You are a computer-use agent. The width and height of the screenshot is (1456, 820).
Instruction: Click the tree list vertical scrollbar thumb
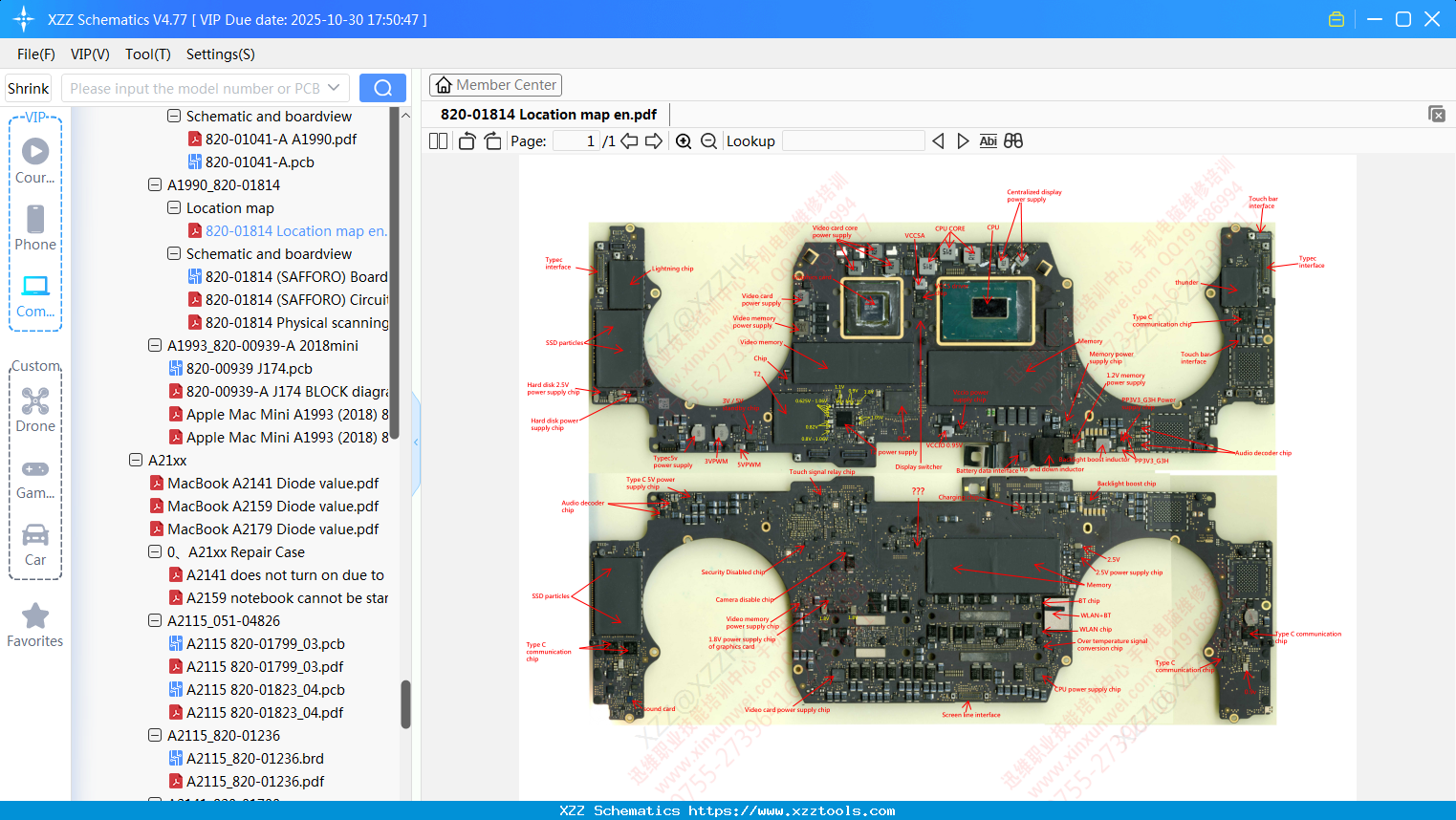[405, 704]
